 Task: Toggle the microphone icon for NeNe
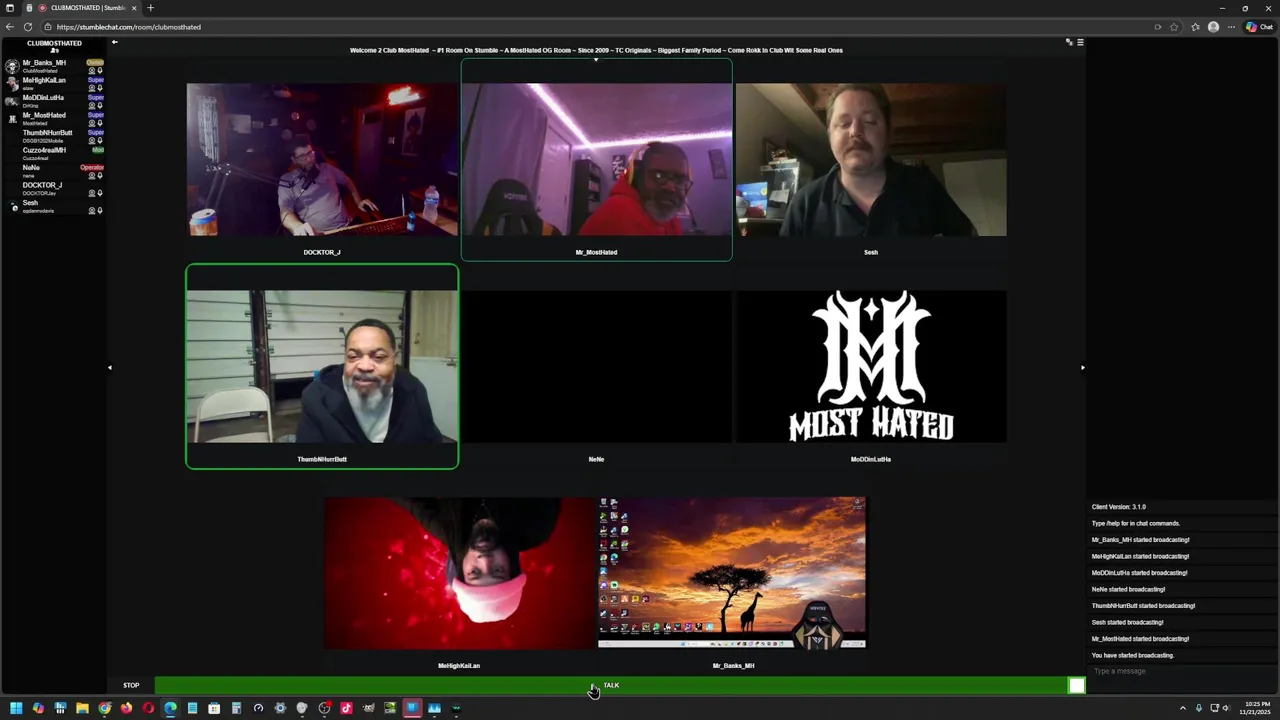coord(100,176)
